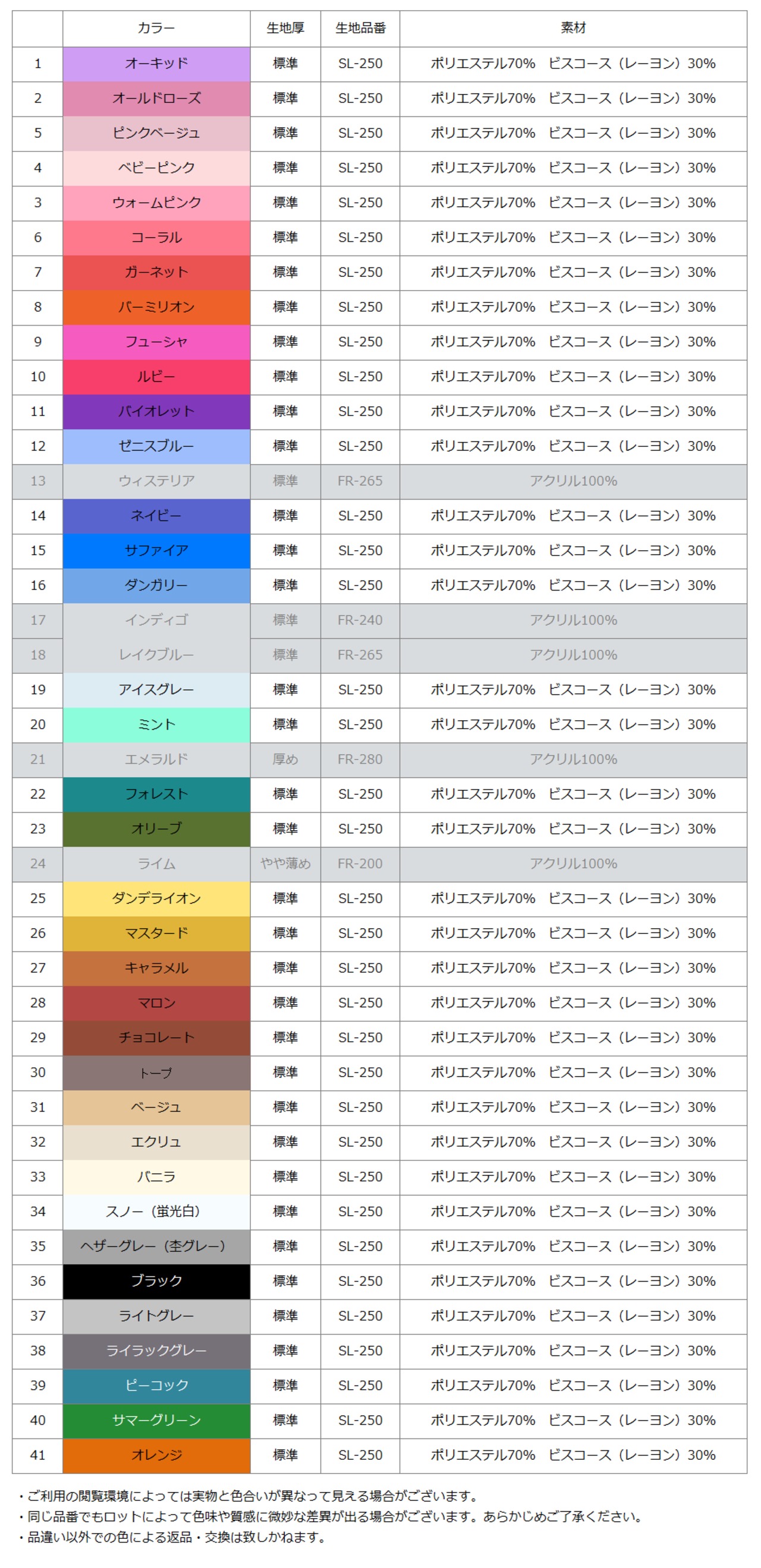761x1568 pixels.
Task: Select the バイオレット purple swatch
Action: tap(156, 412)
